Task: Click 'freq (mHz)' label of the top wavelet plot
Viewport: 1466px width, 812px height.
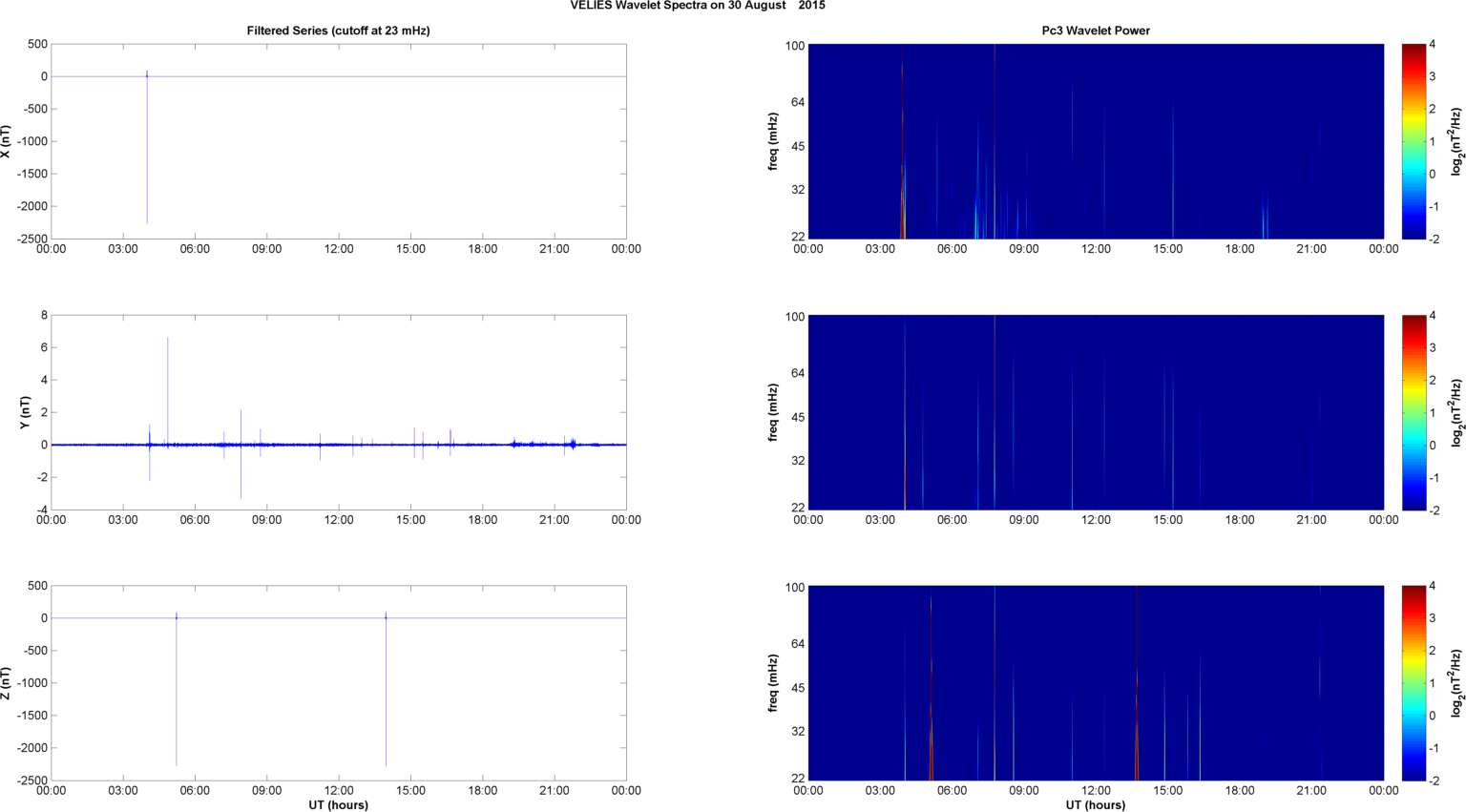Action: tap(773, 141)
